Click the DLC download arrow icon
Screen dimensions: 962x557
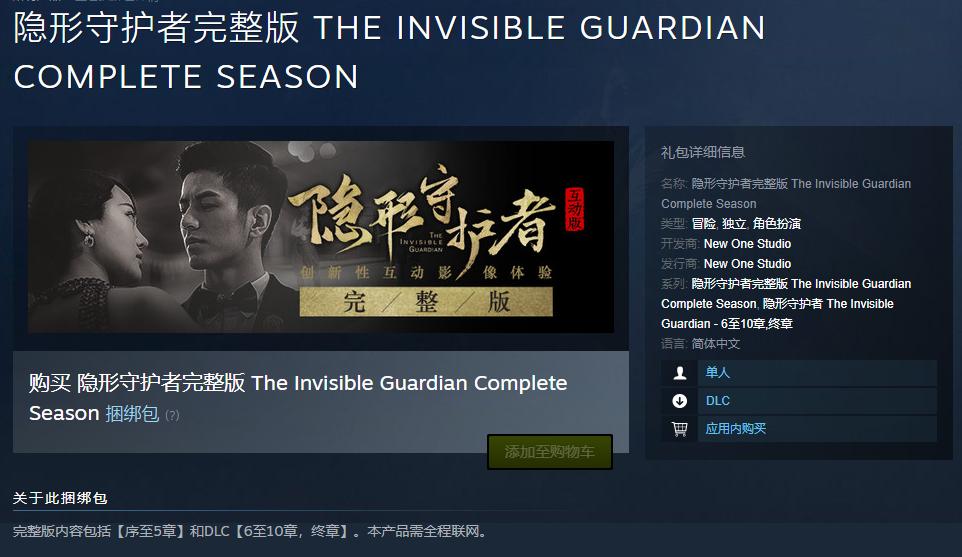(x=679, y=401)
